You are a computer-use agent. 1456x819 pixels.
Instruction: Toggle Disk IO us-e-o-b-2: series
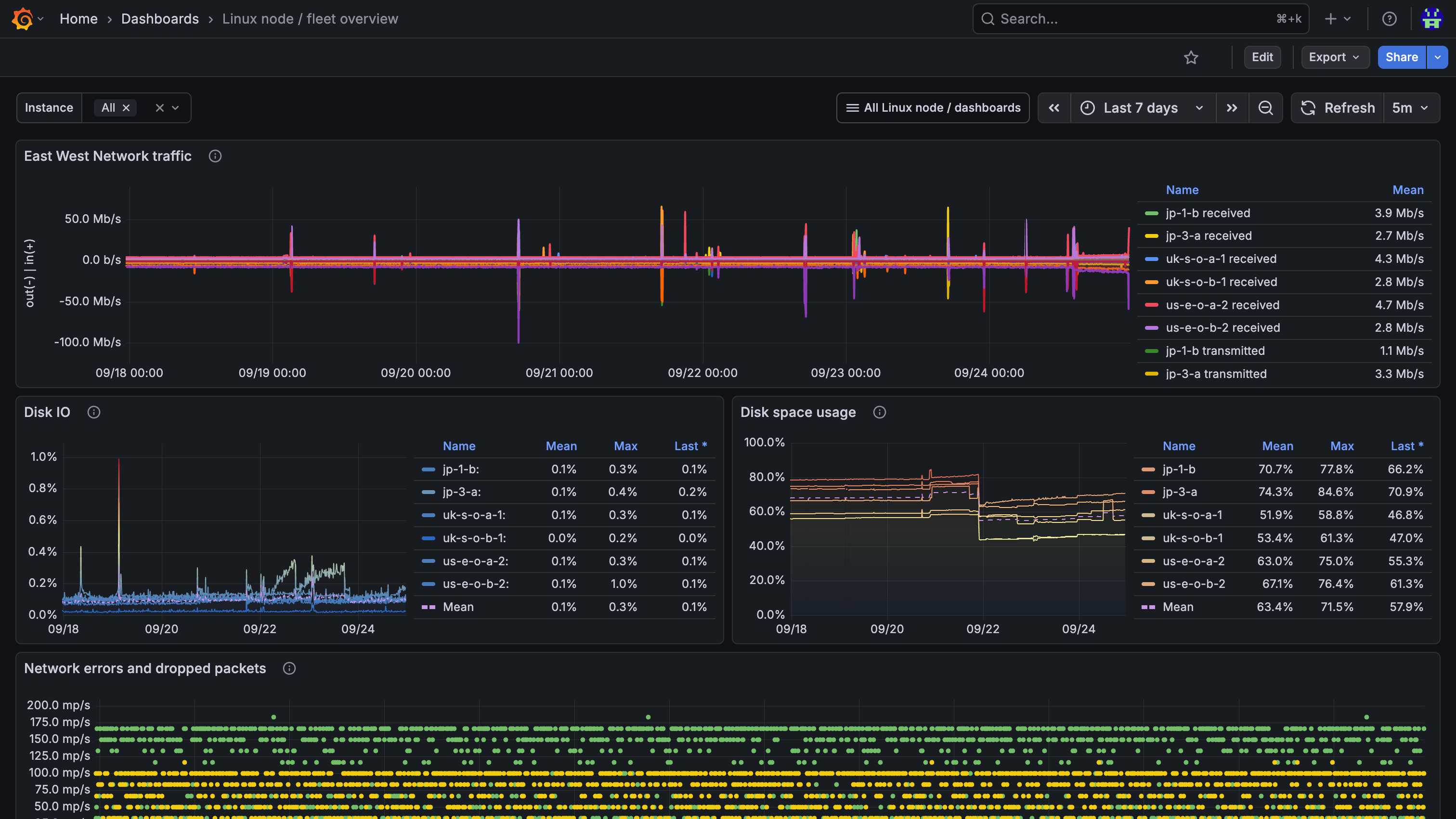point(476,584)
